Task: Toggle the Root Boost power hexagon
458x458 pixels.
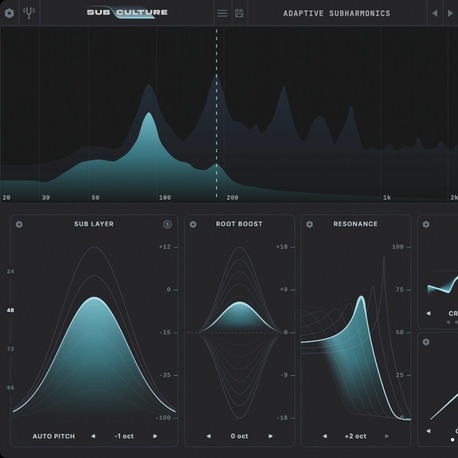Action: [x=193, y=224]
